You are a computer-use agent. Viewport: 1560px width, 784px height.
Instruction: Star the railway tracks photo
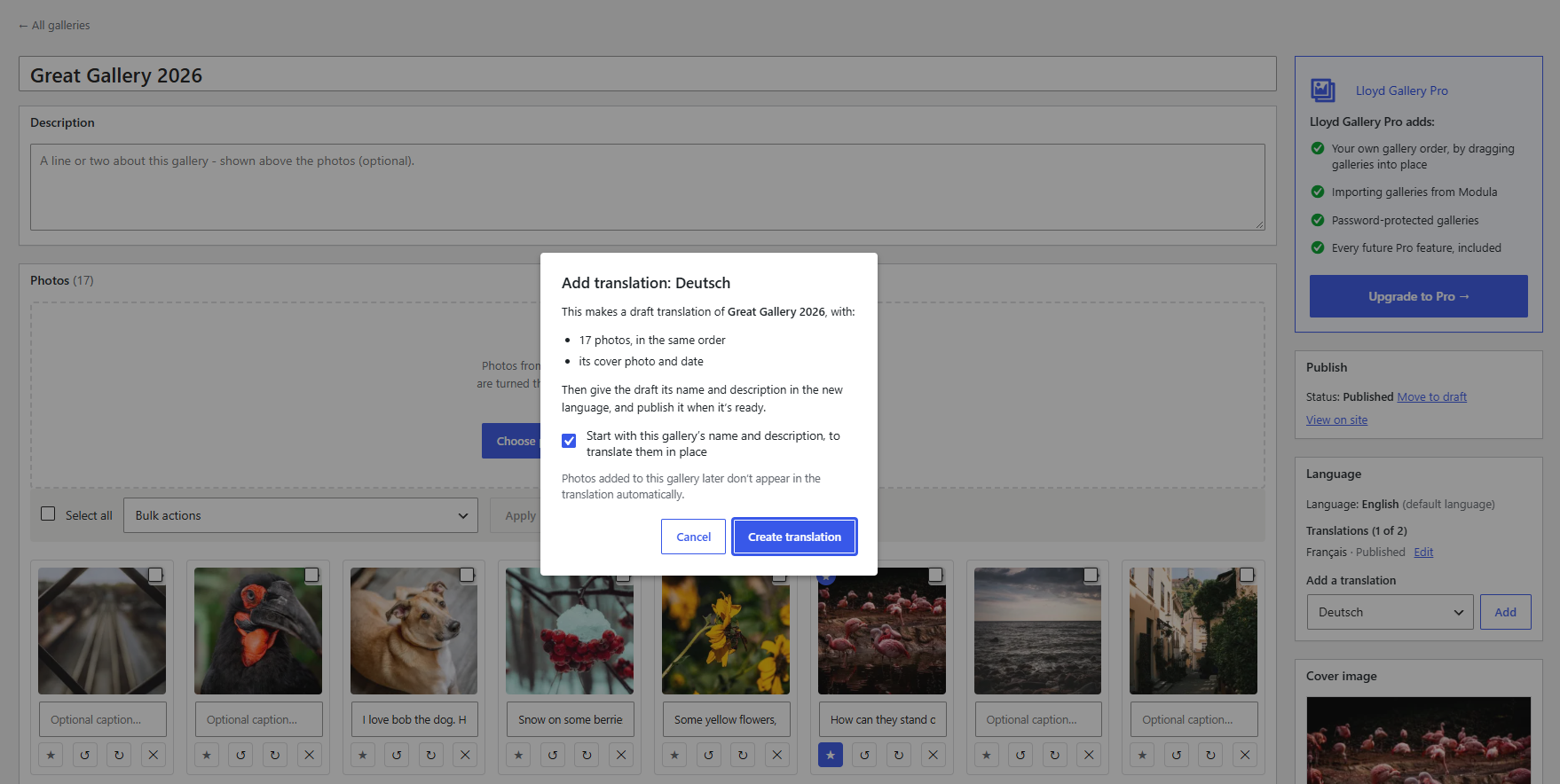tap(51, 755)
